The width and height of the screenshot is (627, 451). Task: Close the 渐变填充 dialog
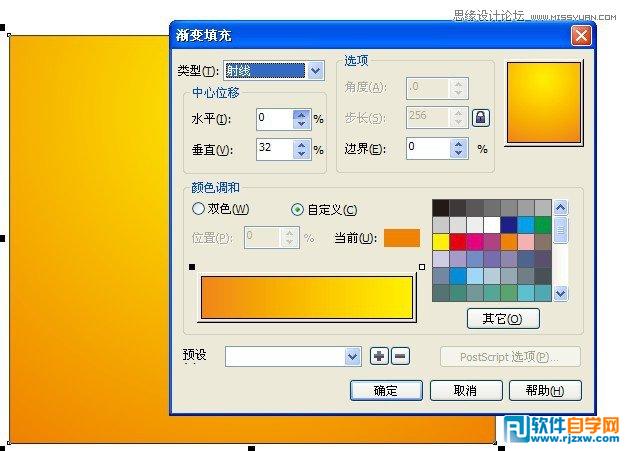coord(581,36)
